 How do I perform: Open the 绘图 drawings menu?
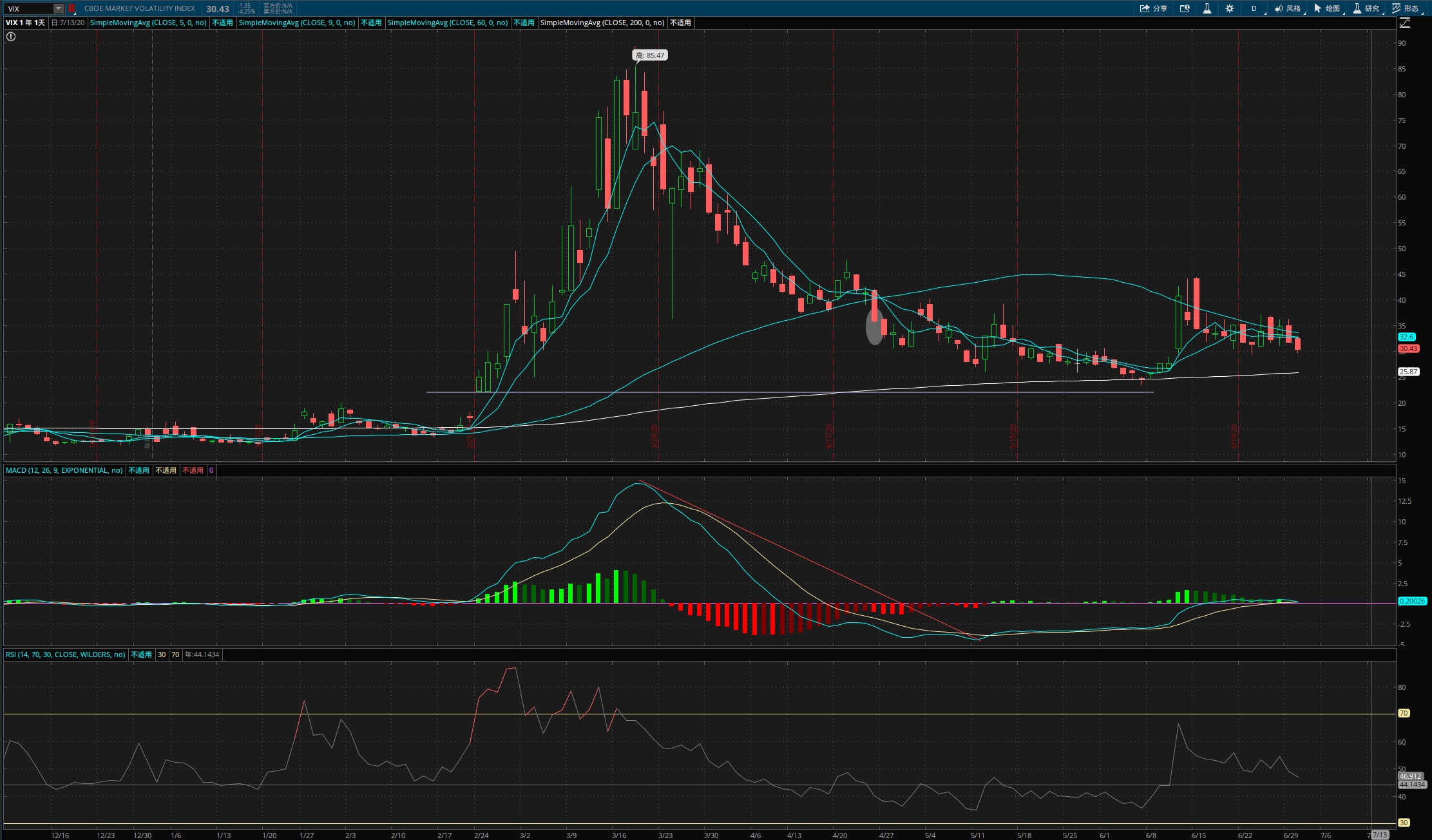1327,8
